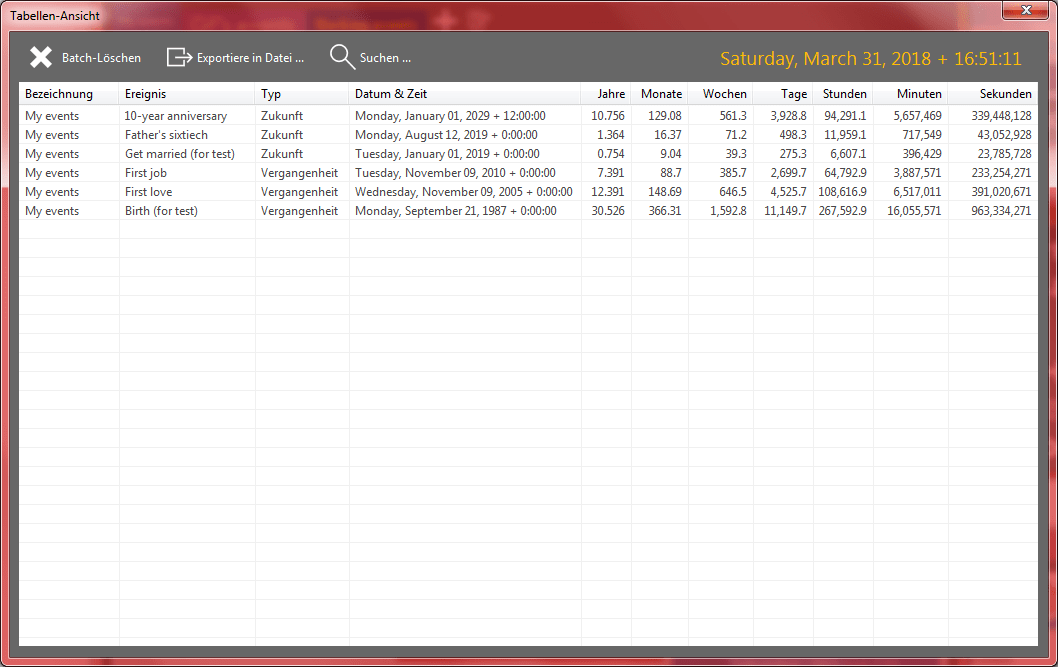Click the current date and time display
This screenshot has height=667, width=1058.
click(870, 59)
